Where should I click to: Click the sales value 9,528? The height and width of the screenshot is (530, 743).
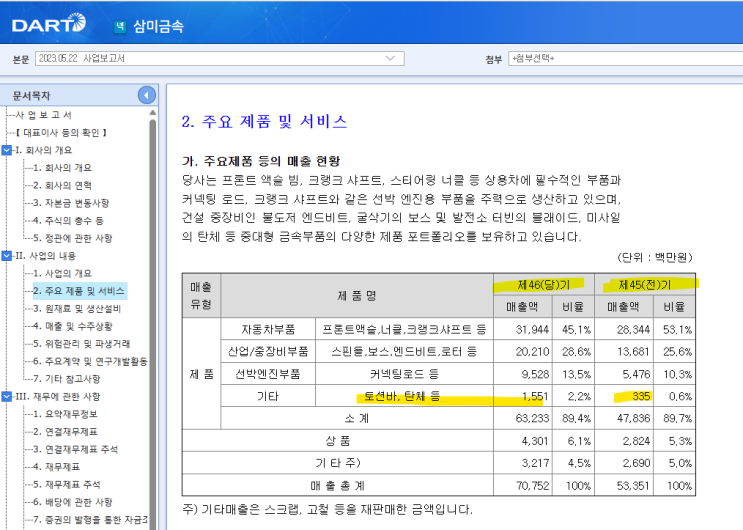click(x=535, y=375)
